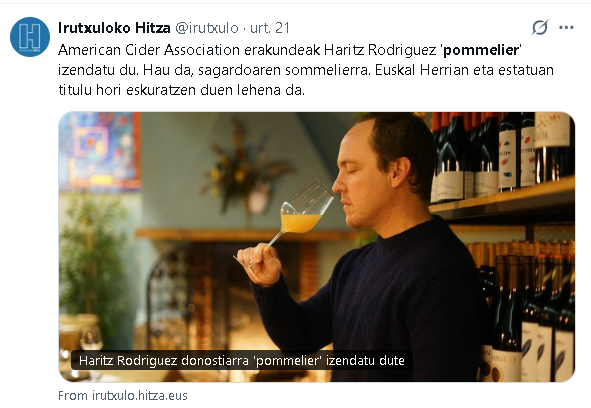This screenshot has width=591, height=408.
Task: Open the From irutxulo.hitza.eus source link
Action: 123,396
